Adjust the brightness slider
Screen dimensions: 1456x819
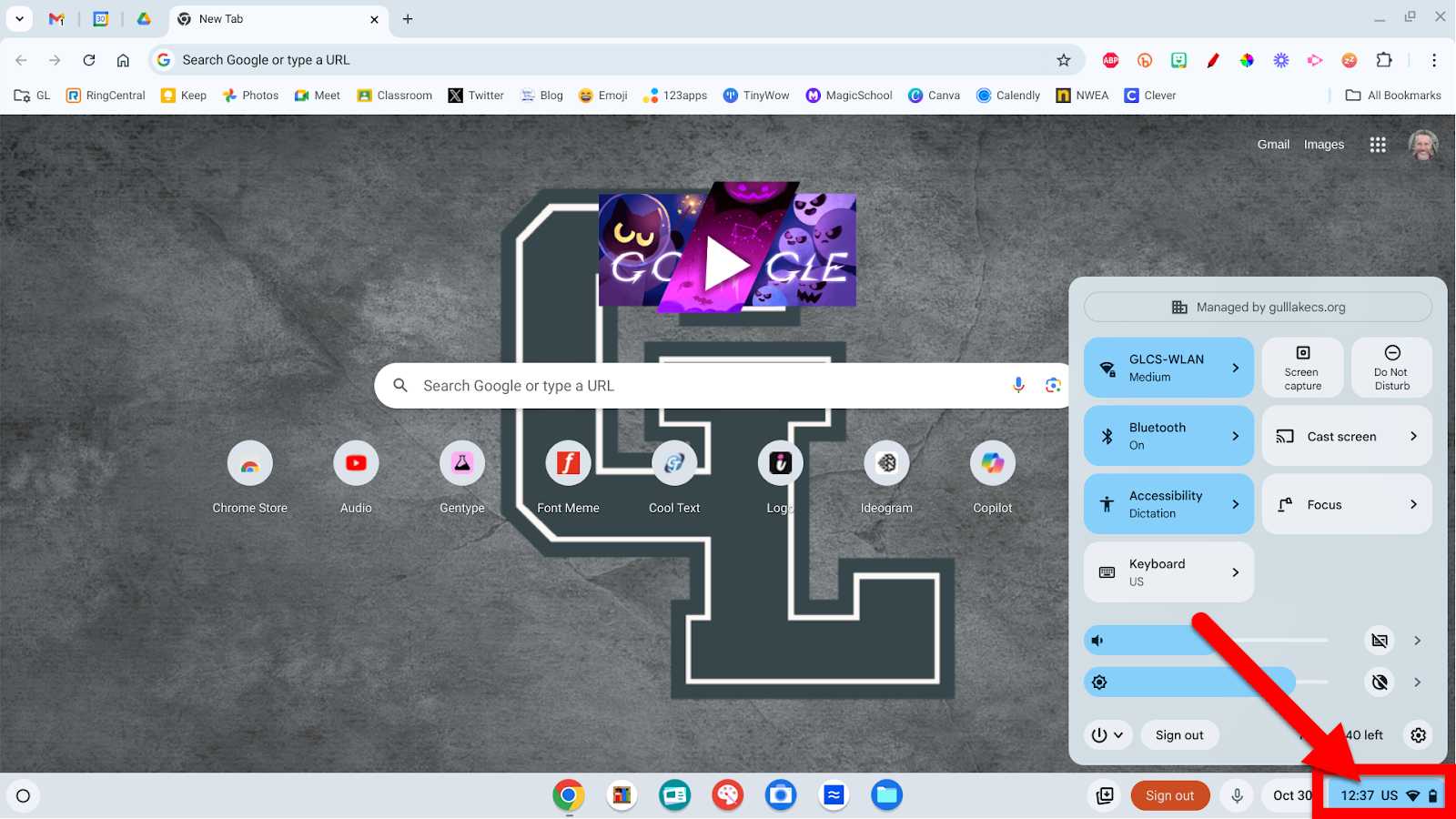pos(1207,682)
